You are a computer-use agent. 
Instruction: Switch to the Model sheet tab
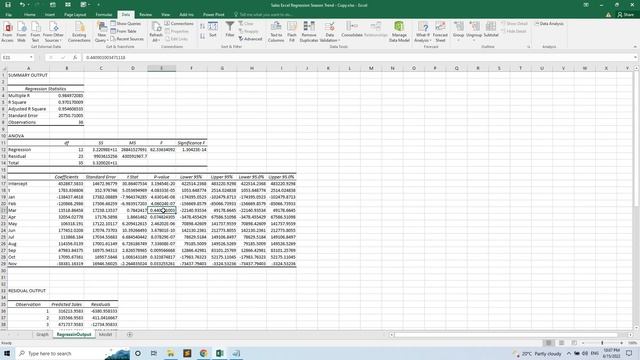(x=105, y=334)
